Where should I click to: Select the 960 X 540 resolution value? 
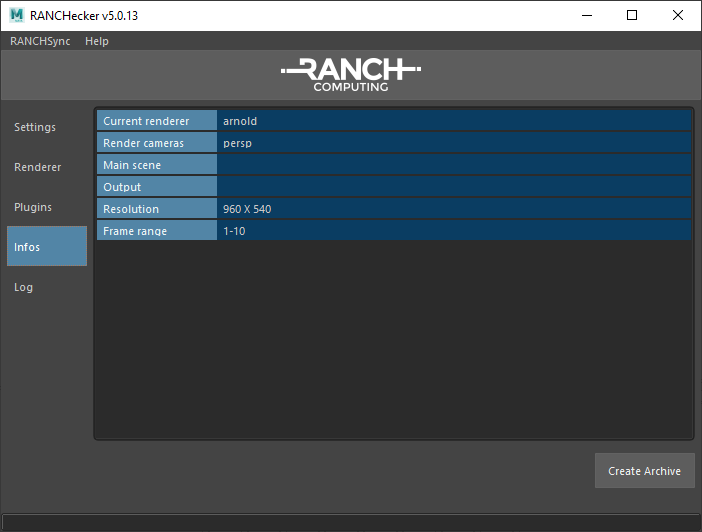tap(454, 209)
